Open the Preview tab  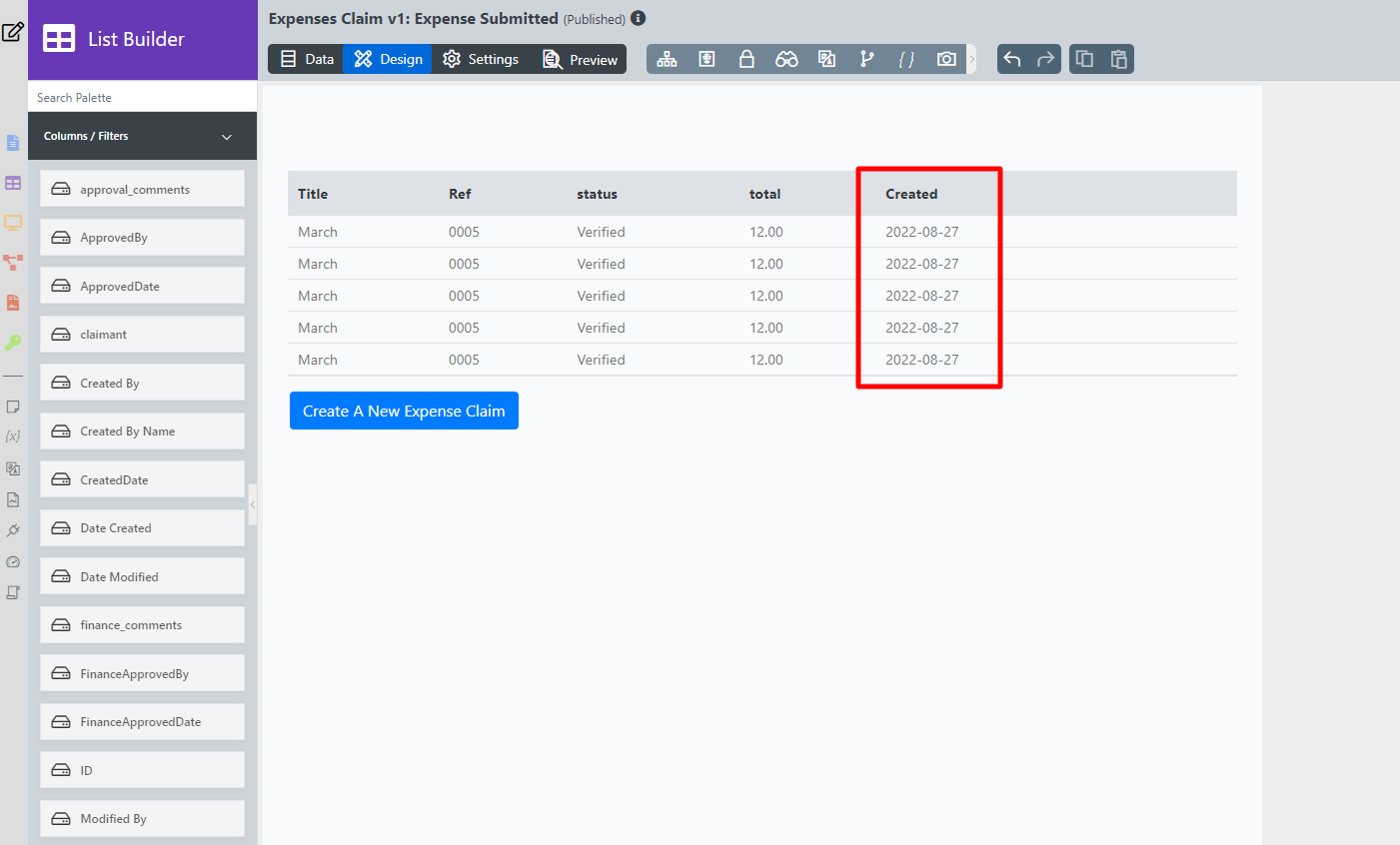(580, 59)
